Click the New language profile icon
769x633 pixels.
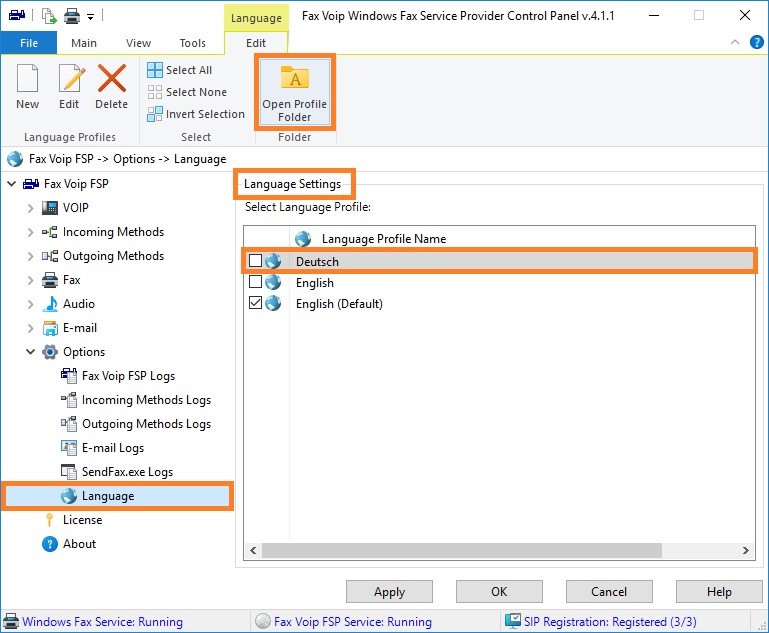(27, 78)
